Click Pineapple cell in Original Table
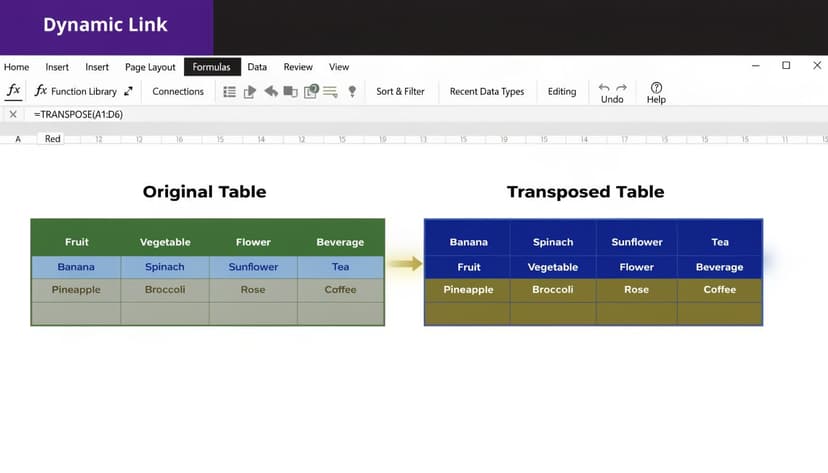Image resolution: width=828 pixels, height=473 pixels. pyautogui.click(x=76, y=290)
